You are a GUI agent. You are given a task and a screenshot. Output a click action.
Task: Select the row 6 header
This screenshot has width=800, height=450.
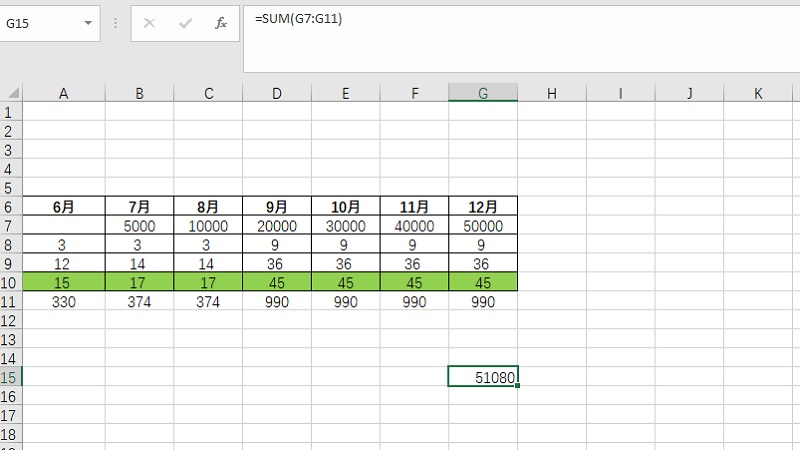pos(10,206)
